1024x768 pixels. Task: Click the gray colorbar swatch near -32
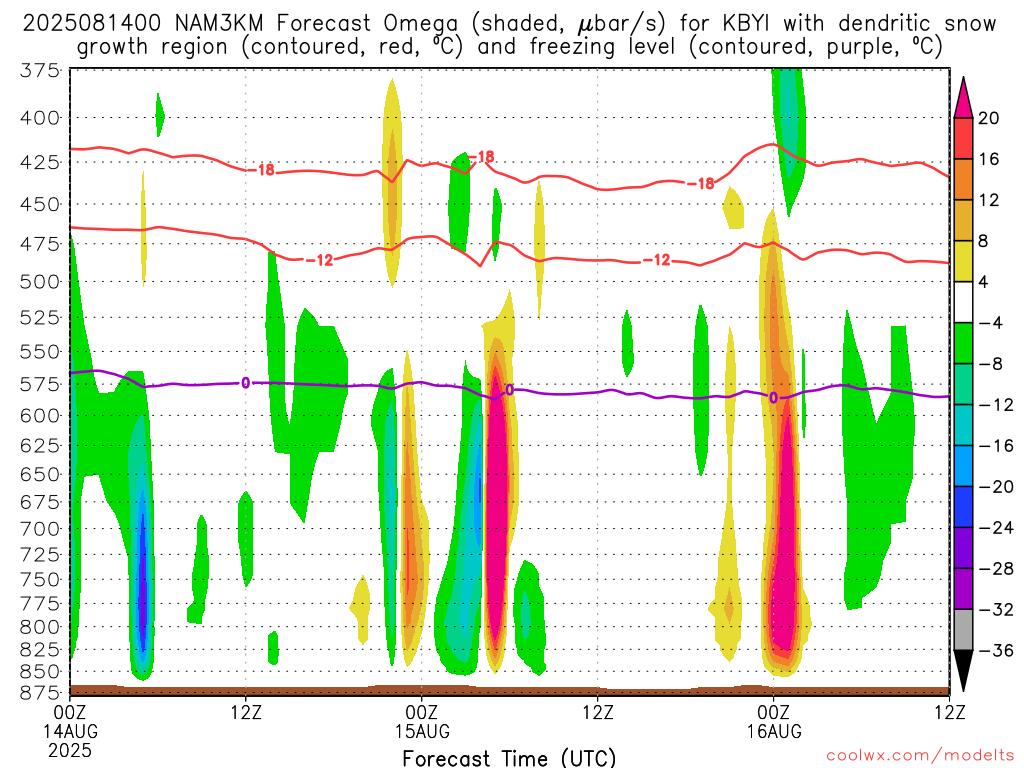[963, 630]
